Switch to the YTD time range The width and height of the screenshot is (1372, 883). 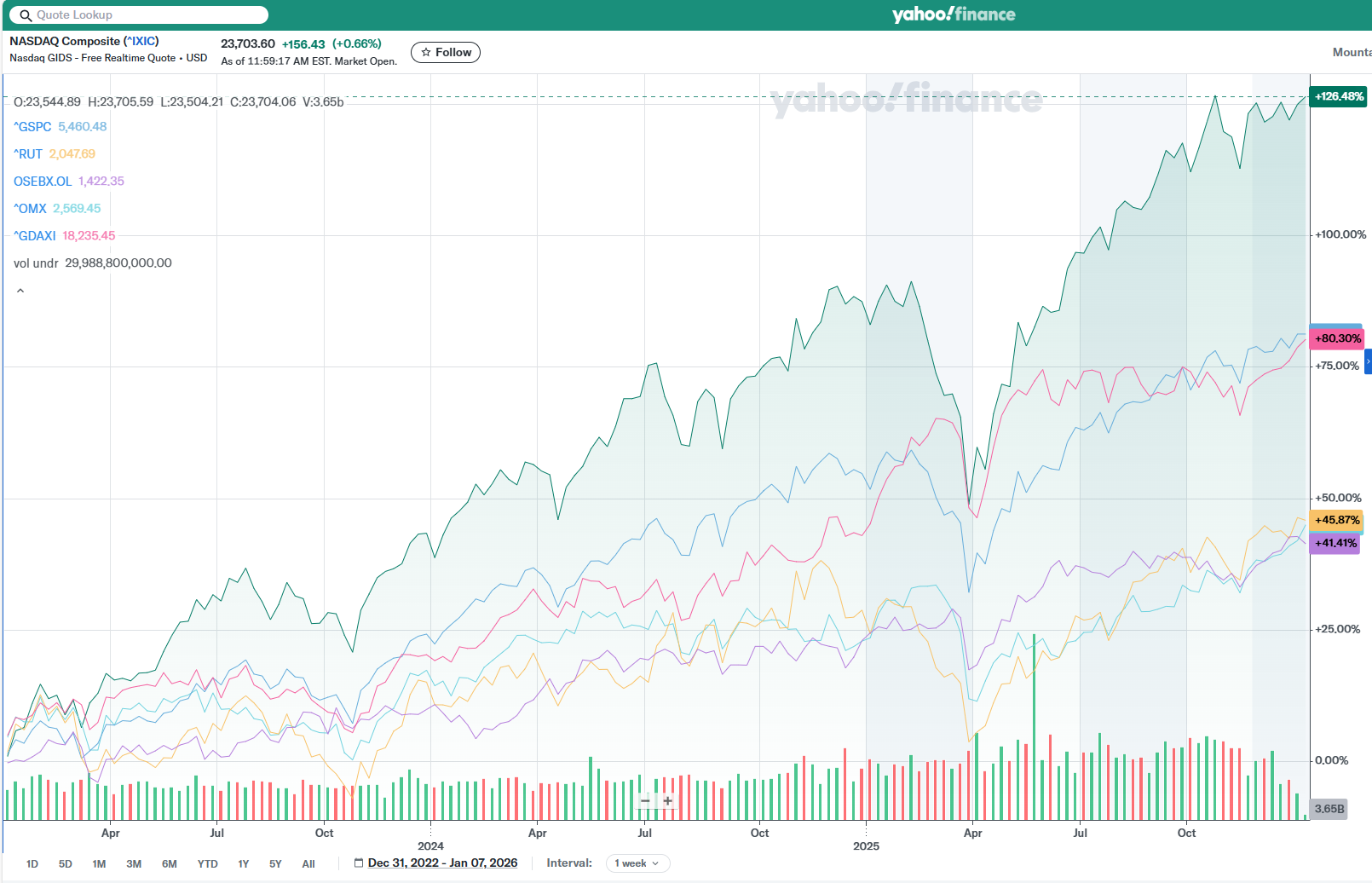coord(207,863)
